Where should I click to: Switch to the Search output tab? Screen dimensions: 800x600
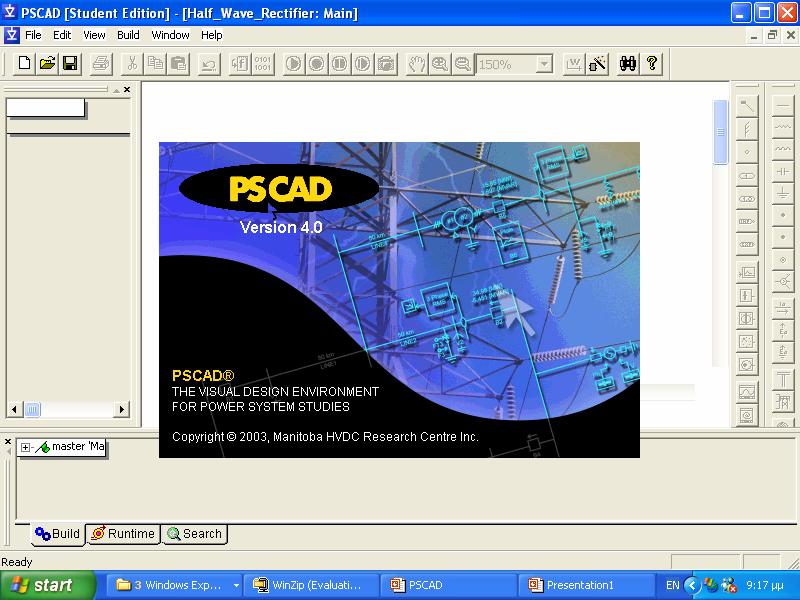[x=194, y=534]
